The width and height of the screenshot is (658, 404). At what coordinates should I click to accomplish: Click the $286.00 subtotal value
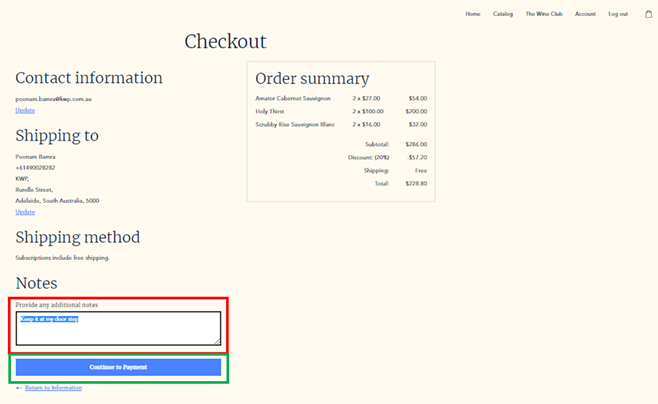416,144
